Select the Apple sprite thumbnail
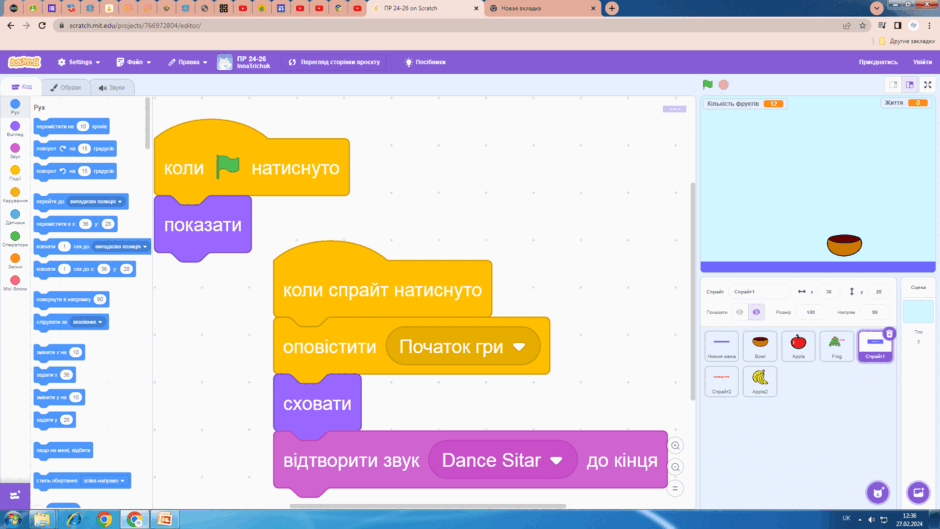This screenshot has width=940, height=529. 799,345
